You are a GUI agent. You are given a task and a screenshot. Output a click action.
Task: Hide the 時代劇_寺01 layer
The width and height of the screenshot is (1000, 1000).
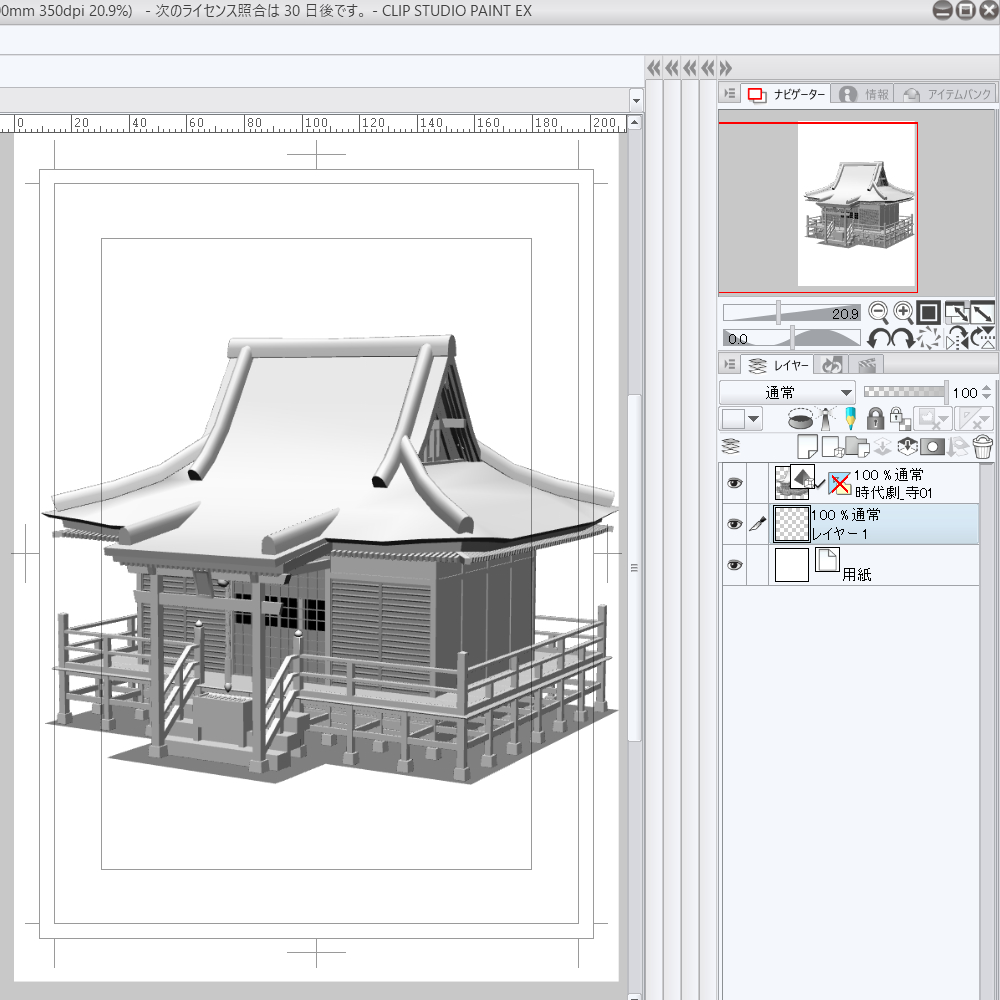coord(735,483)
